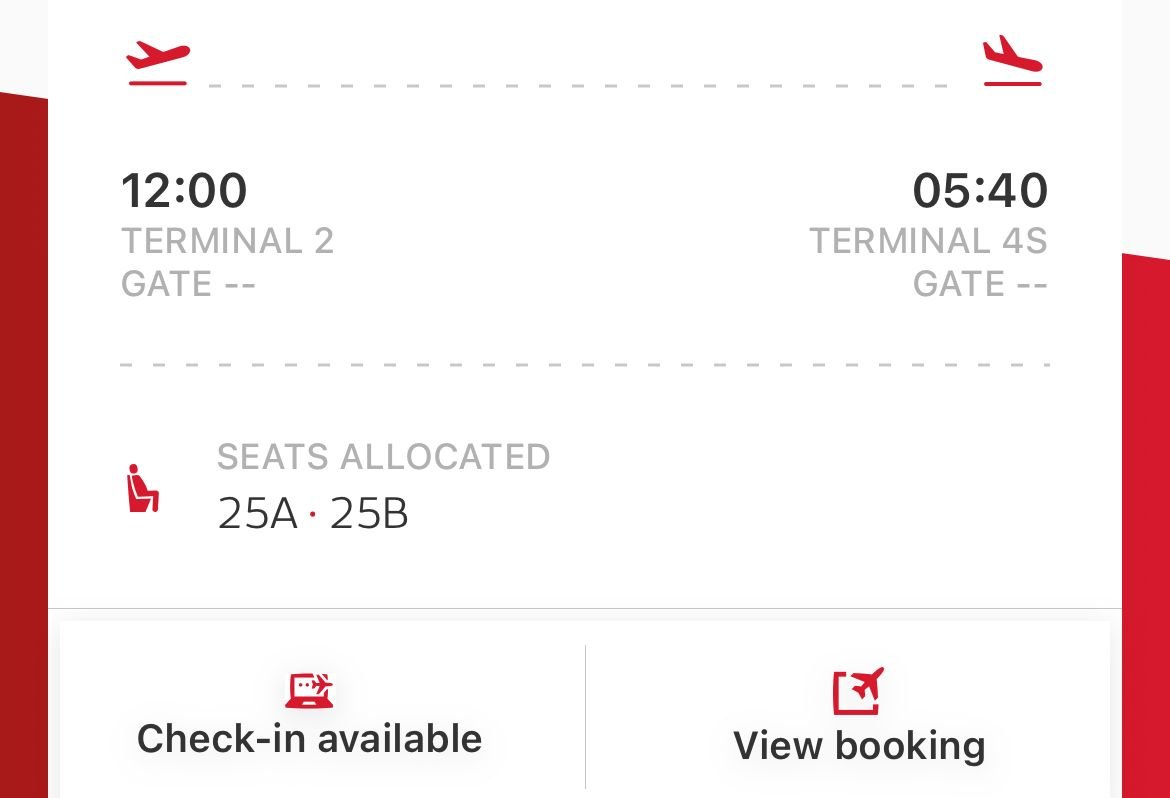
Task: Select the 12:00 departure time
Action: [x=184, y=191]
